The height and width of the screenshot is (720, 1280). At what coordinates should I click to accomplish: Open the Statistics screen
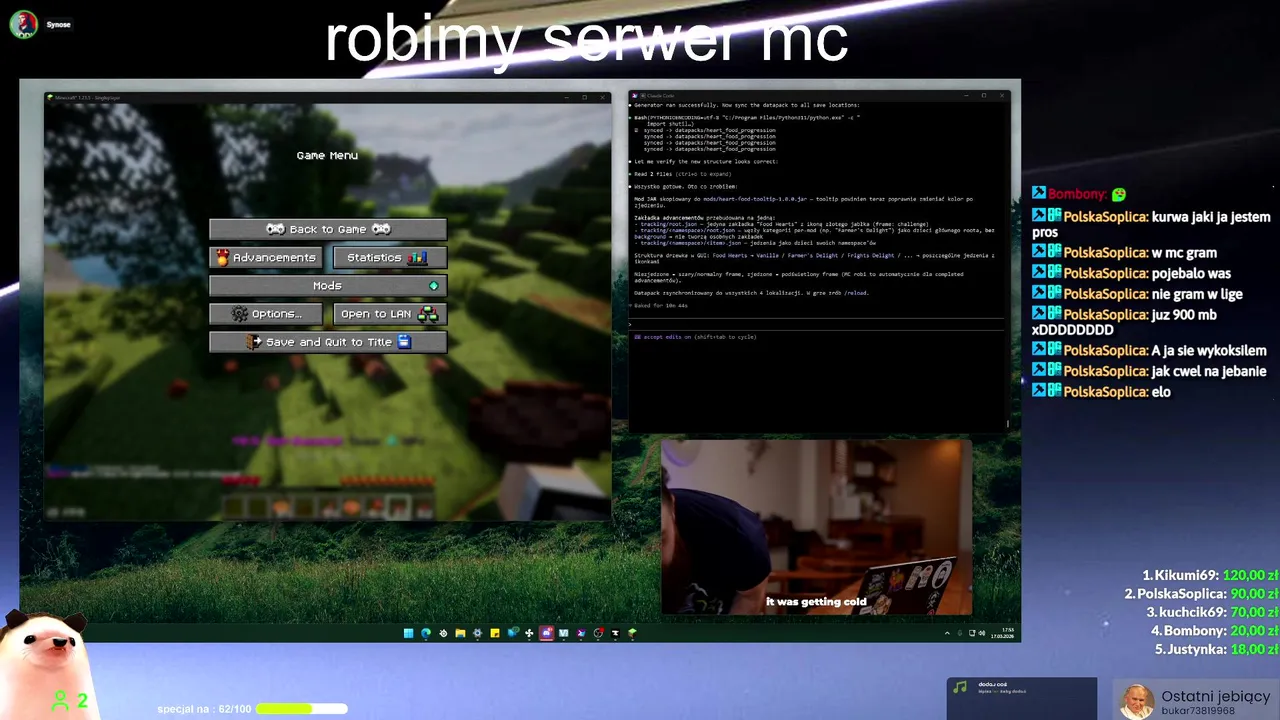coord(389,257)
